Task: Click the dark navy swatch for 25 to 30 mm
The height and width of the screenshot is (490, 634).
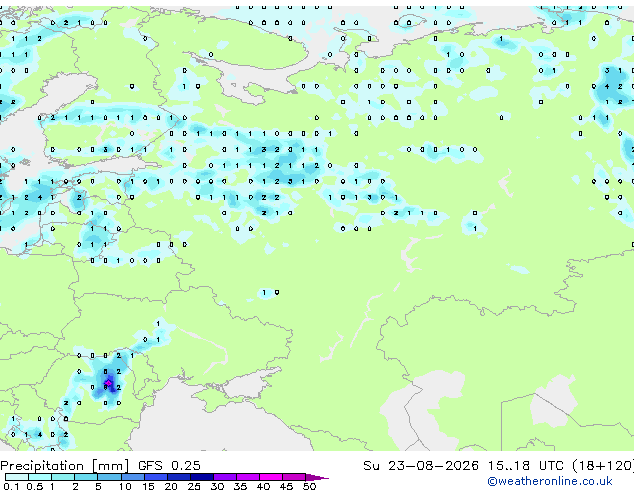Action: pos(202,477)
